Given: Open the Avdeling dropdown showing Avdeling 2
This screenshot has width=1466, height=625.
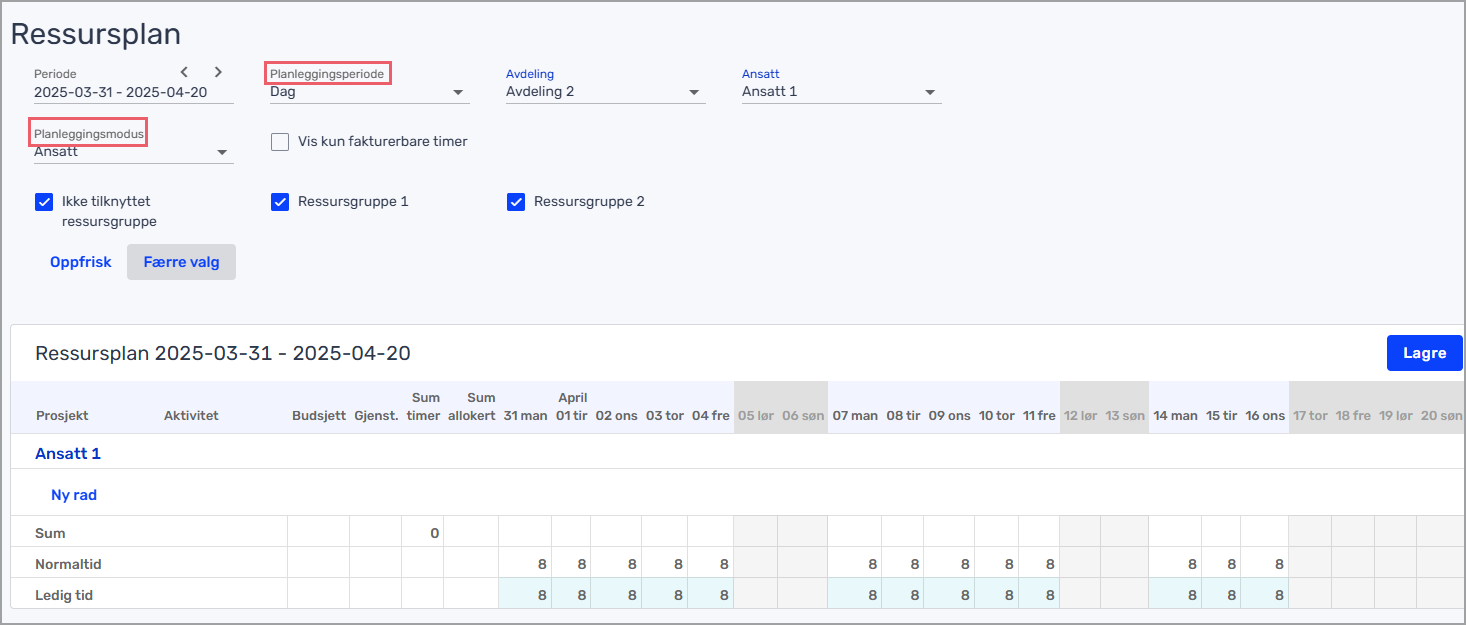Looking at the screenshot, I should coord(605,92).
